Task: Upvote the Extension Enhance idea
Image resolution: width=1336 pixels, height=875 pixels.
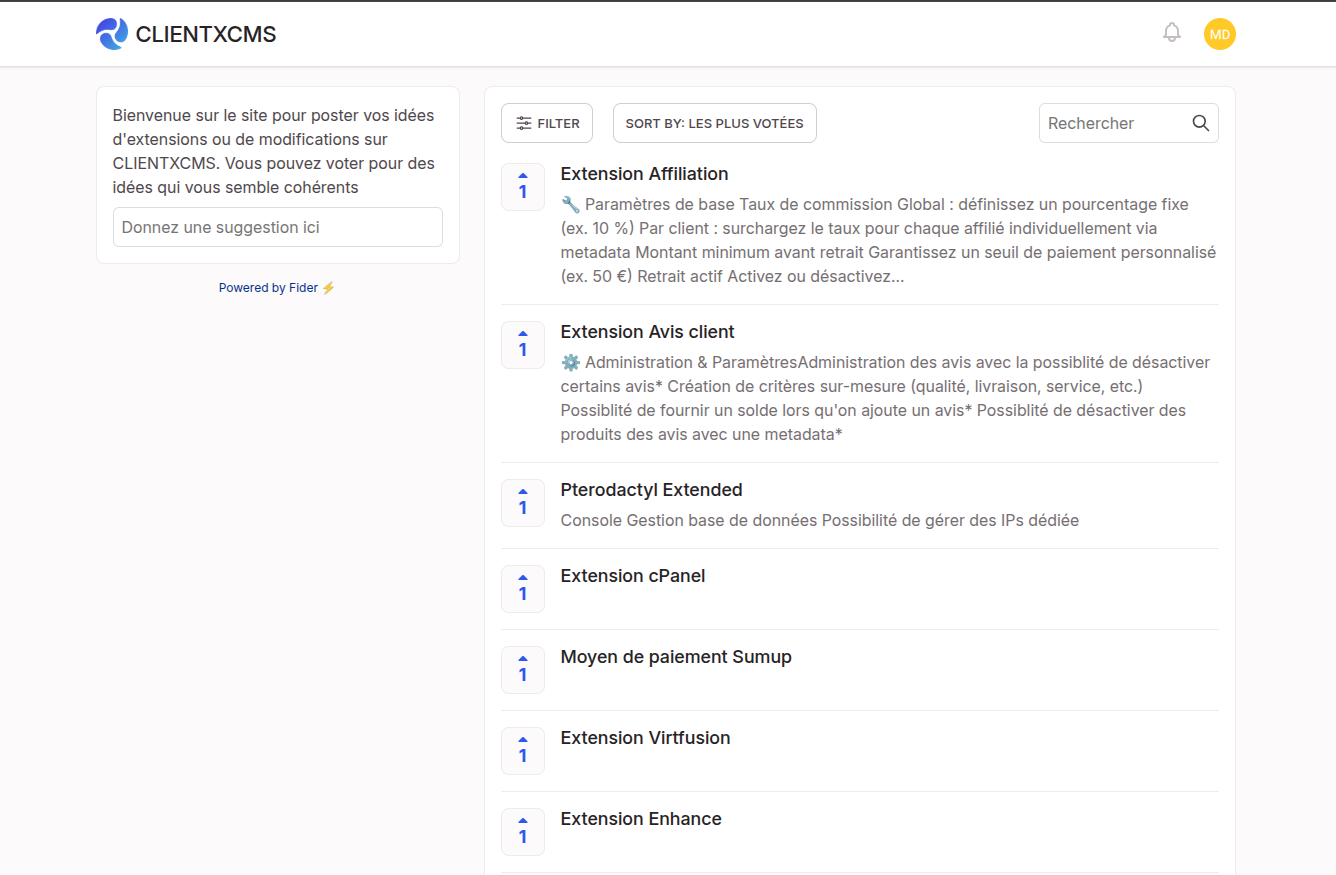Action: click(x=523, y=832)
